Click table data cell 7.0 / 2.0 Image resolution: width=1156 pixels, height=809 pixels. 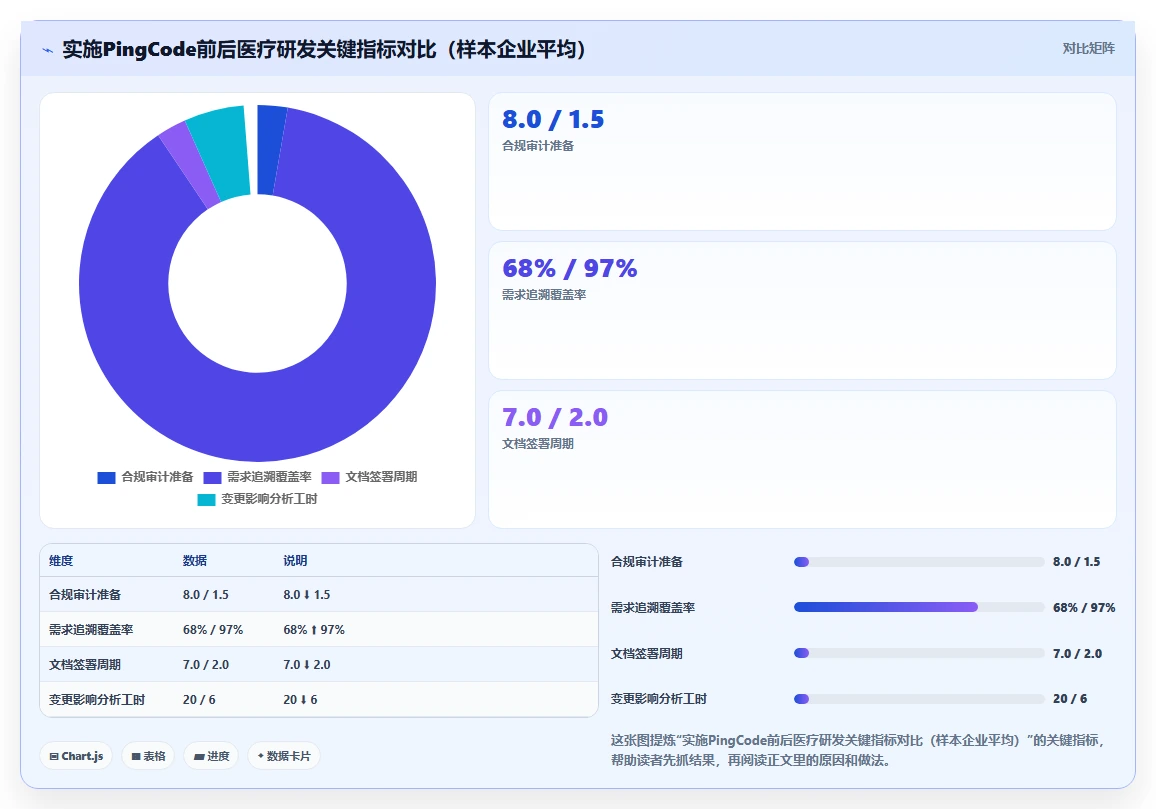tap(206, 664)
